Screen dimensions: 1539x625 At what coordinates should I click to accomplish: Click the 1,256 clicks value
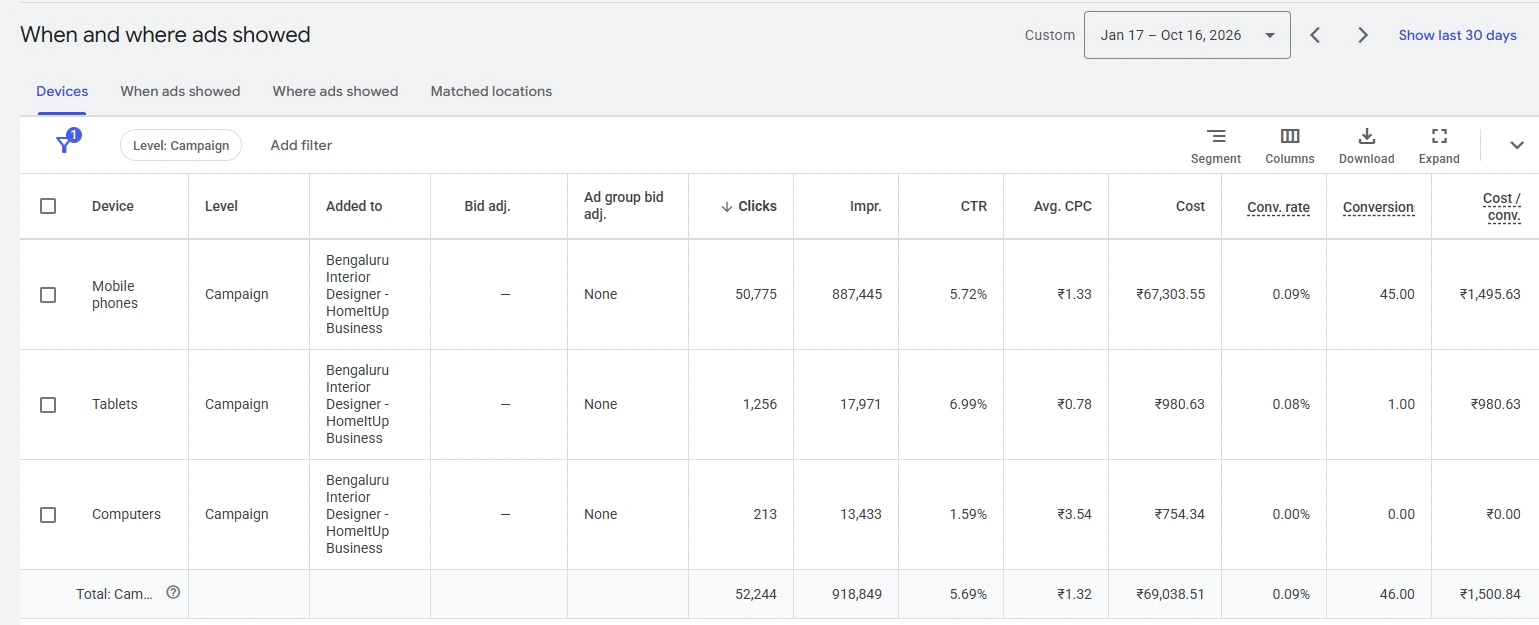pos(760,404)
